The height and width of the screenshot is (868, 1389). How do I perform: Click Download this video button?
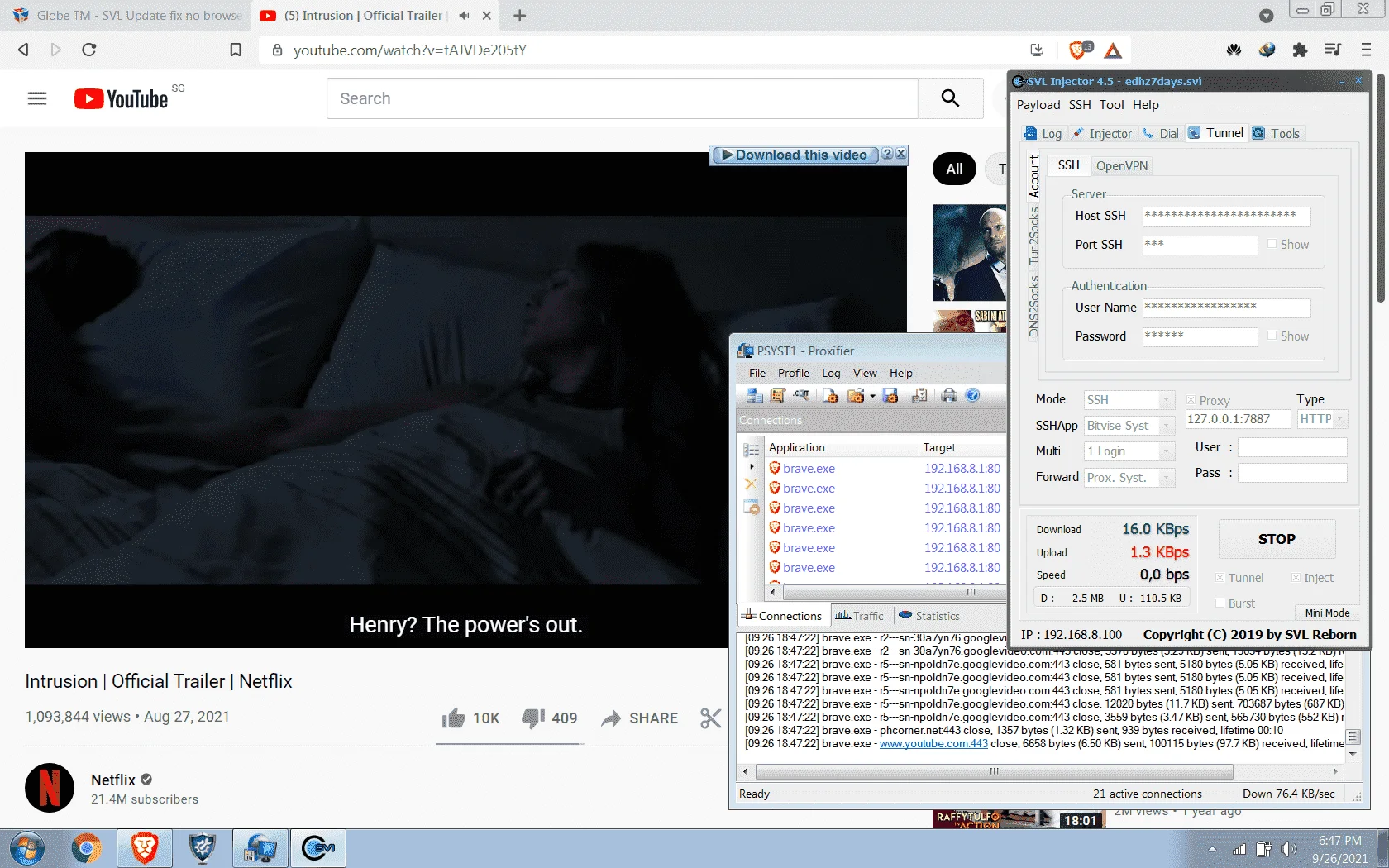click(x=795, y=155)
